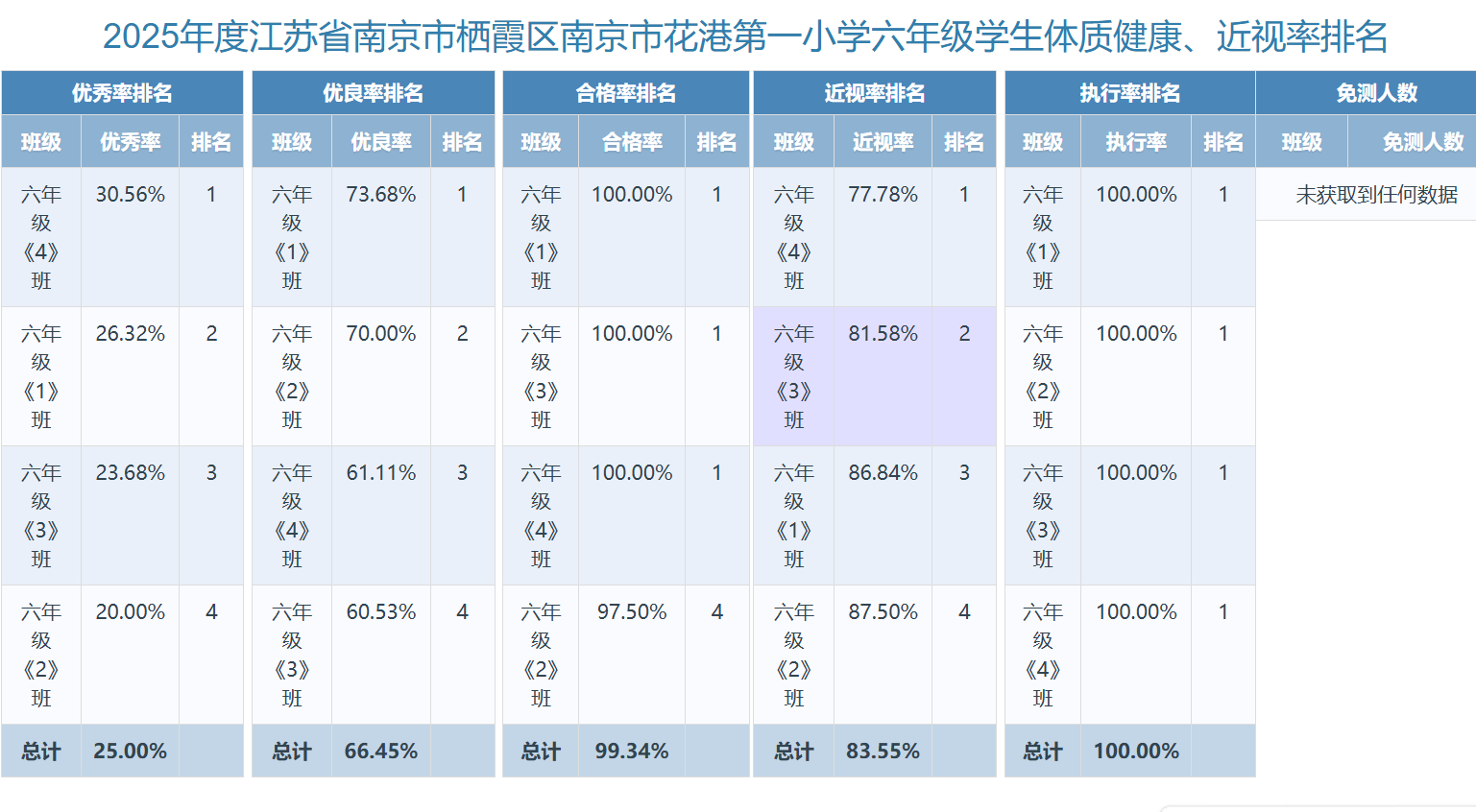Click the page title heading text
Image resolution: width=1476 pixels, height=812 pixels.
point(745,36)
